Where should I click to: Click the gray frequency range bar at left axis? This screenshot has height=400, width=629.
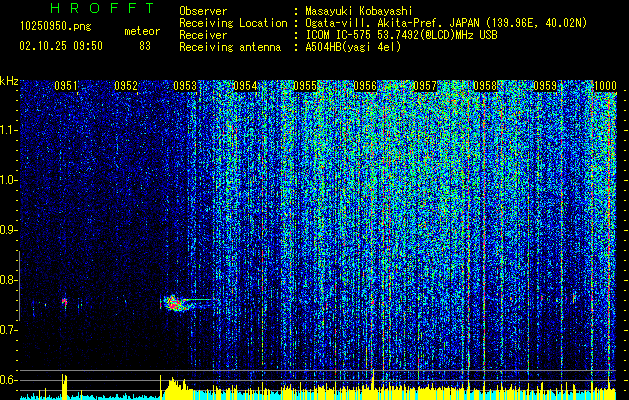click(19, 286)
